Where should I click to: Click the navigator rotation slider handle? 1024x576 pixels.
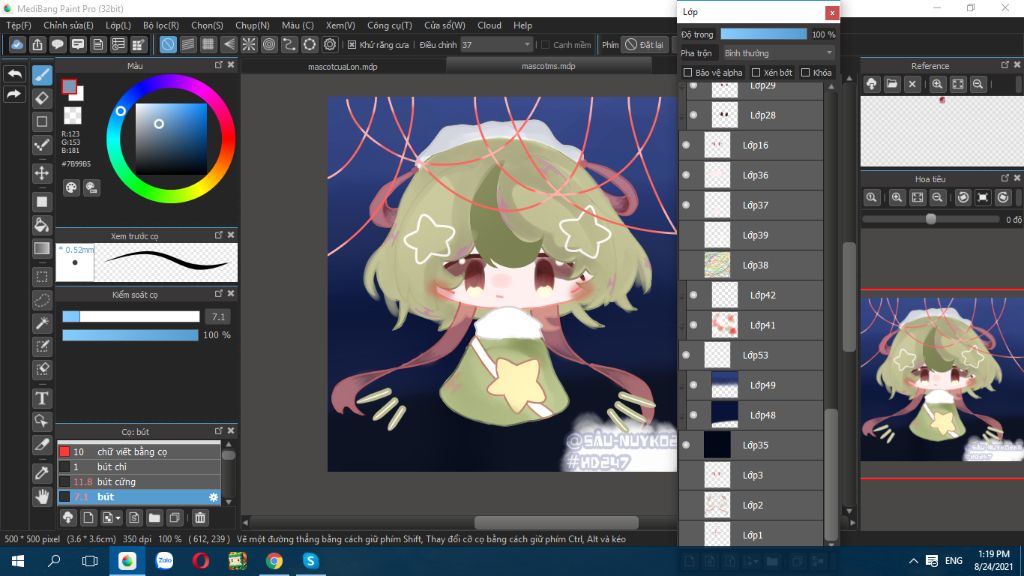tap(931, 219)
